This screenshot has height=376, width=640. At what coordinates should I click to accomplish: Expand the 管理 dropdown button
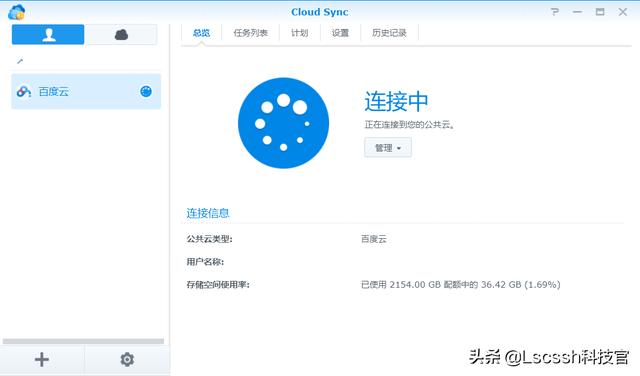[388, 148]
